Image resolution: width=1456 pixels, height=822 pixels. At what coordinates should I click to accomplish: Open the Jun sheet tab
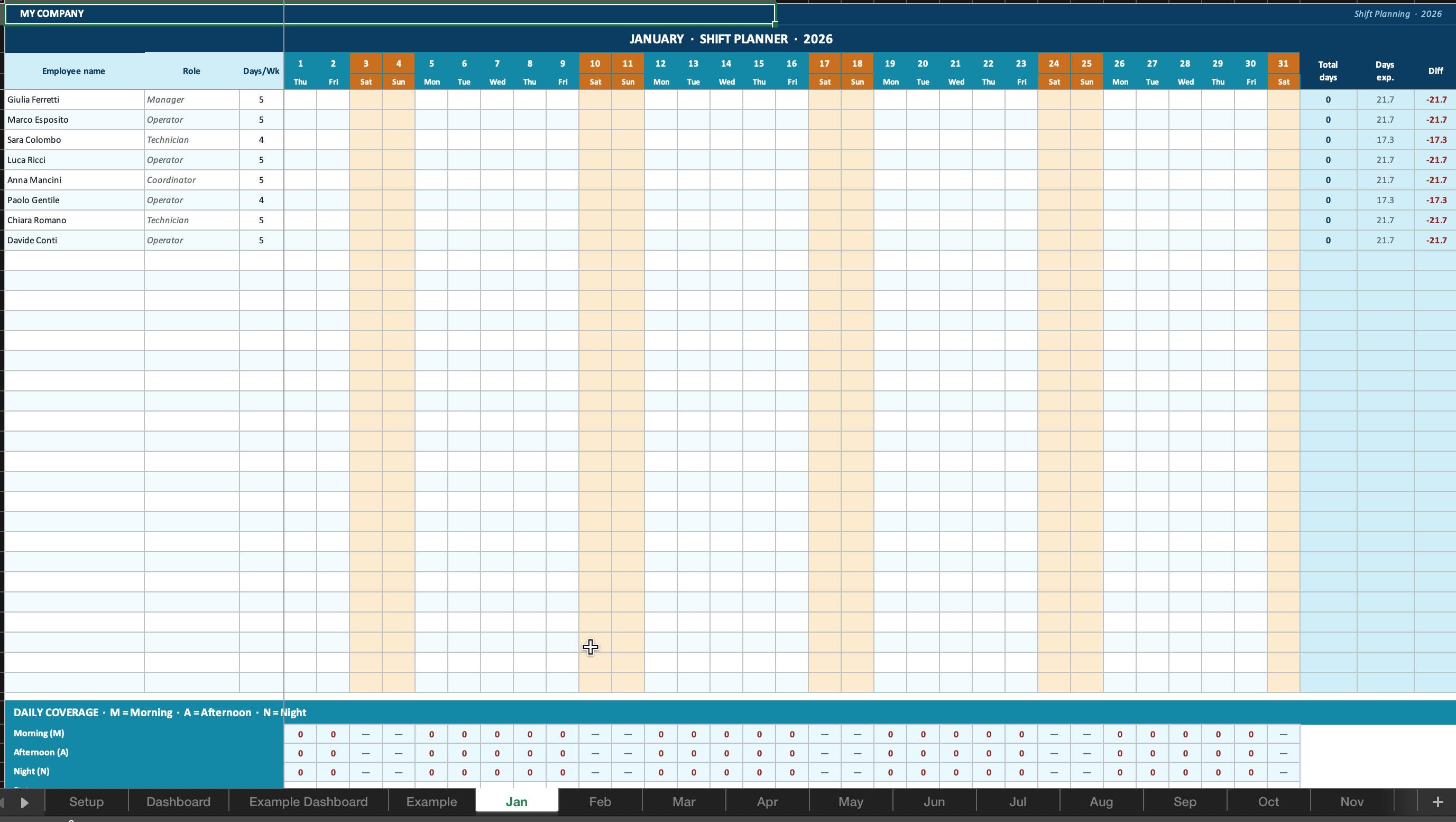934,802
